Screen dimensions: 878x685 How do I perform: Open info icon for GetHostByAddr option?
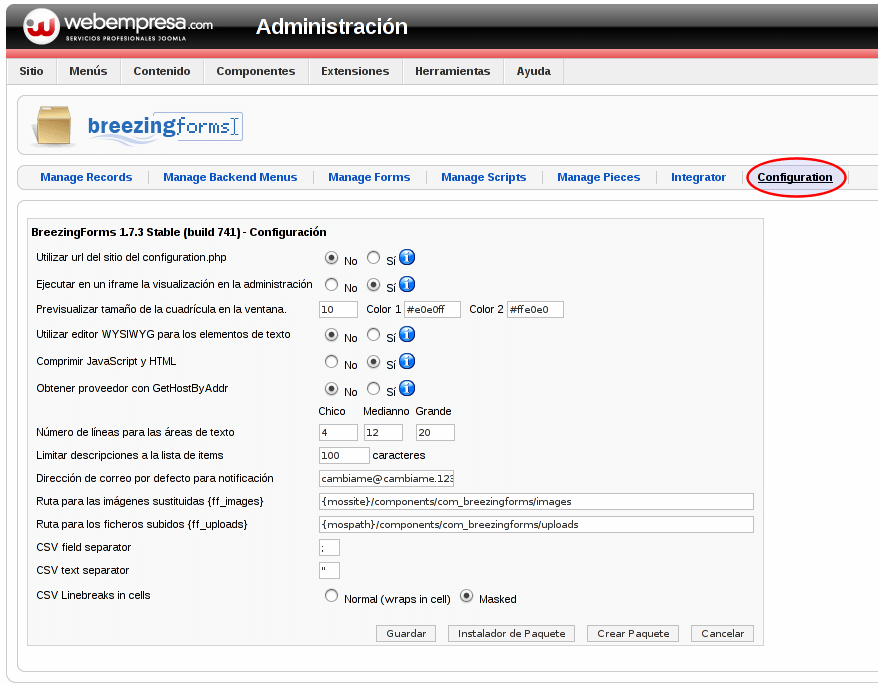pos(407,388)
